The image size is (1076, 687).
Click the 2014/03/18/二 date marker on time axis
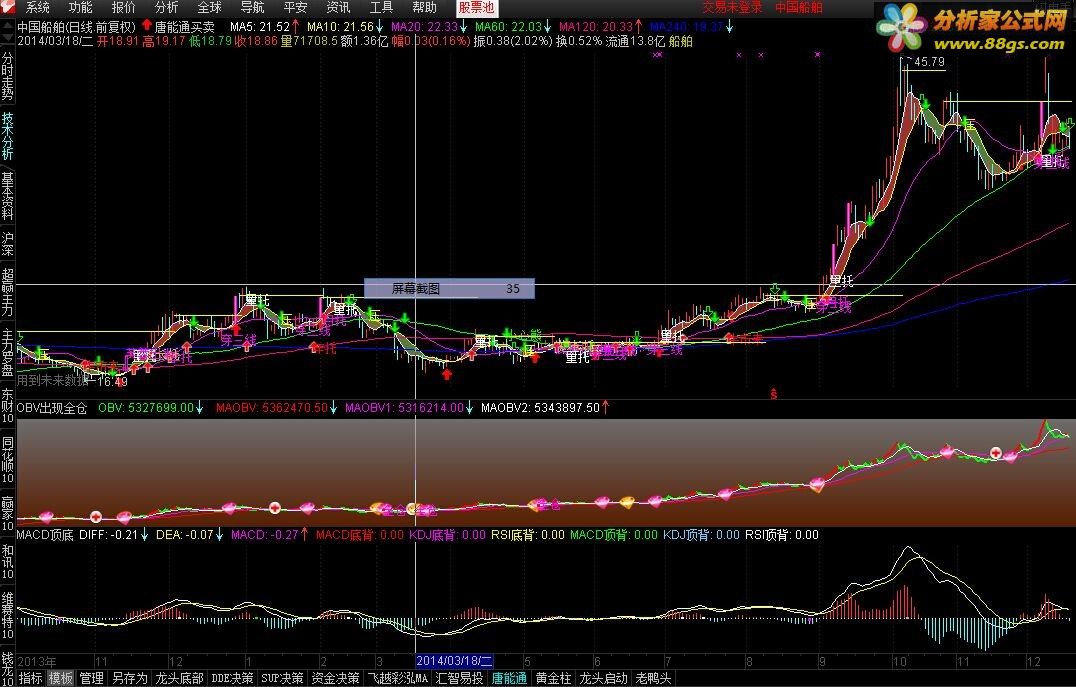454,661
